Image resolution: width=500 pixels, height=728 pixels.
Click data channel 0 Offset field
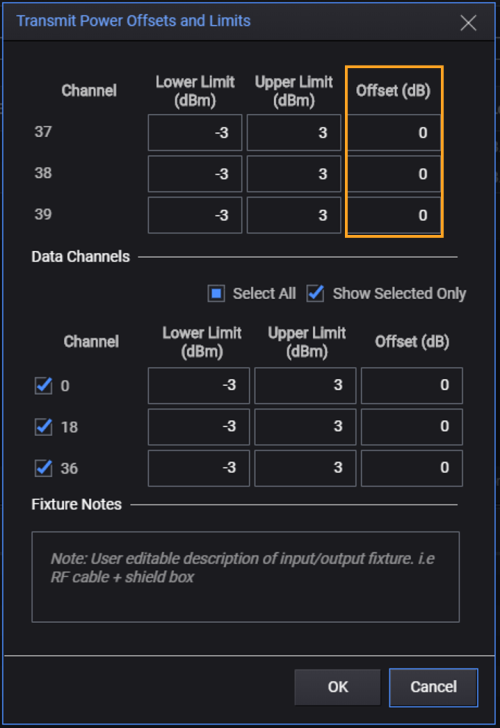click(412, 385)
